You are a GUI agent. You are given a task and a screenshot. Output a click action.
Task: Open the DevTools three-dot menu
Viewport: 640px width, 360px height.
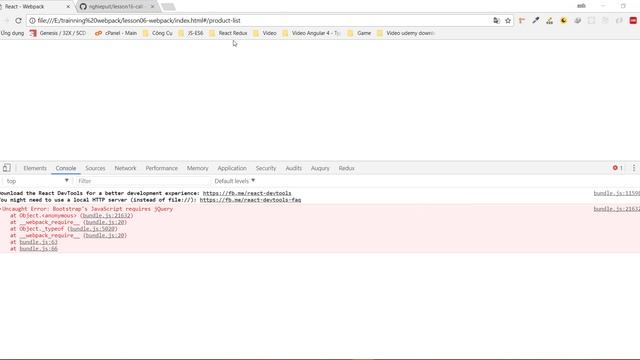pos(634,168)
